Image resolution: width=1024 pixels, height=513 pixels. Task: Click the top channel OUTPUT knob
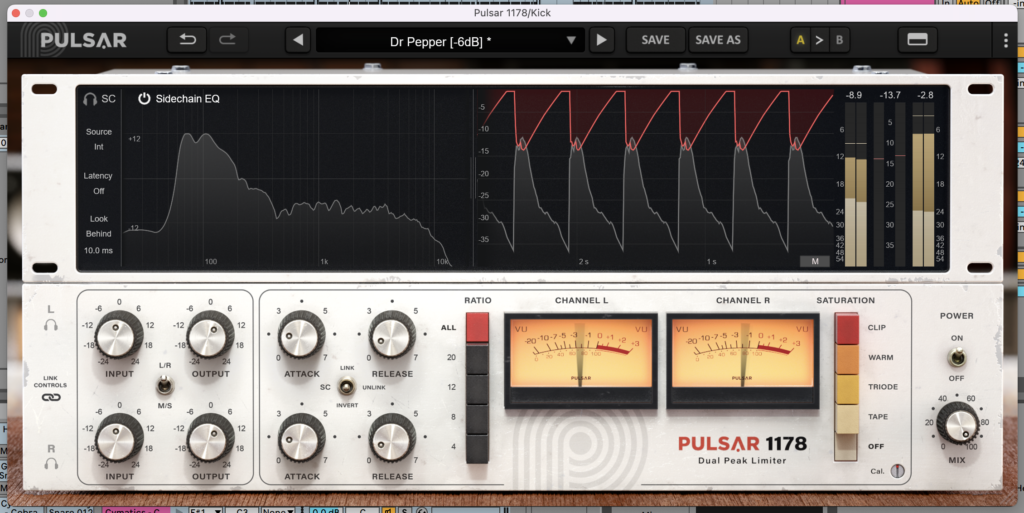click(210, 334)
